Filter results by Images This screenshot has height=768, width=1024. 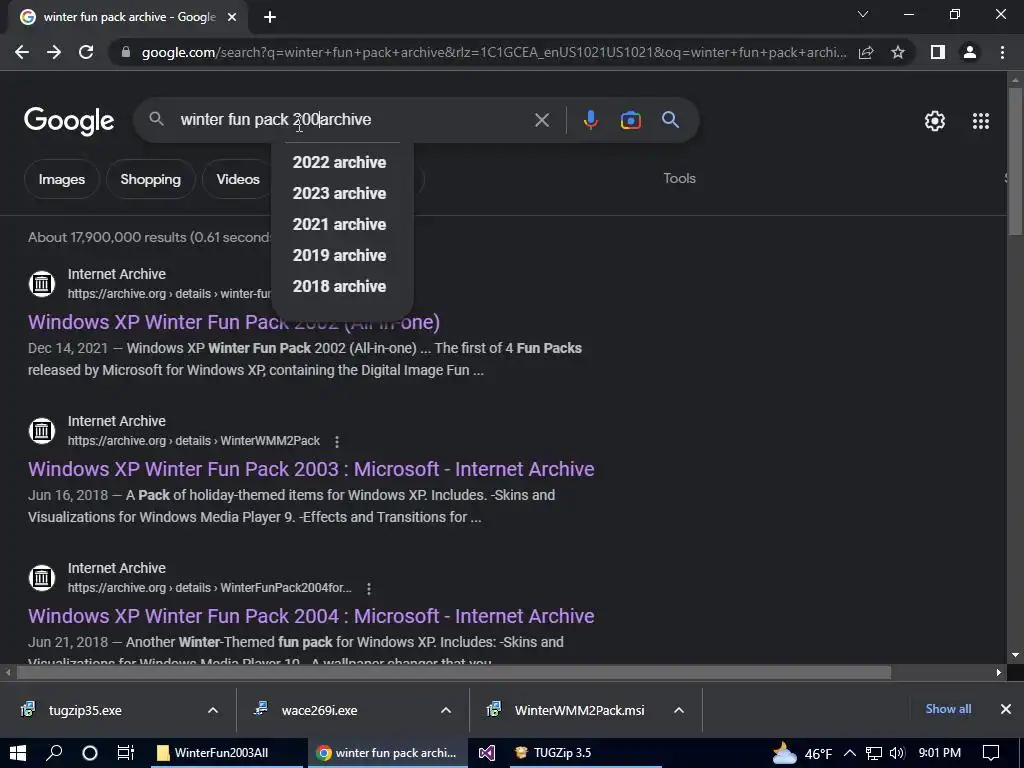(61, 179)
